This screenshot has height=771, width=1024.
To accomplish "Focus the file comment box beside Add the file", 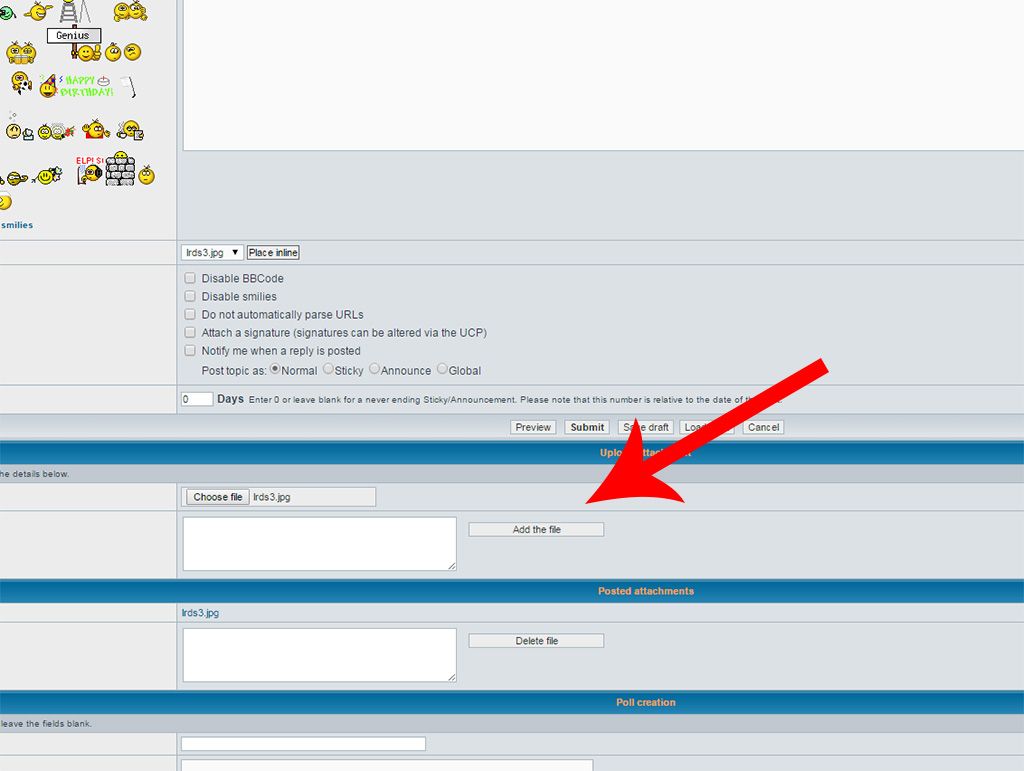I will [x=319, y=544].
